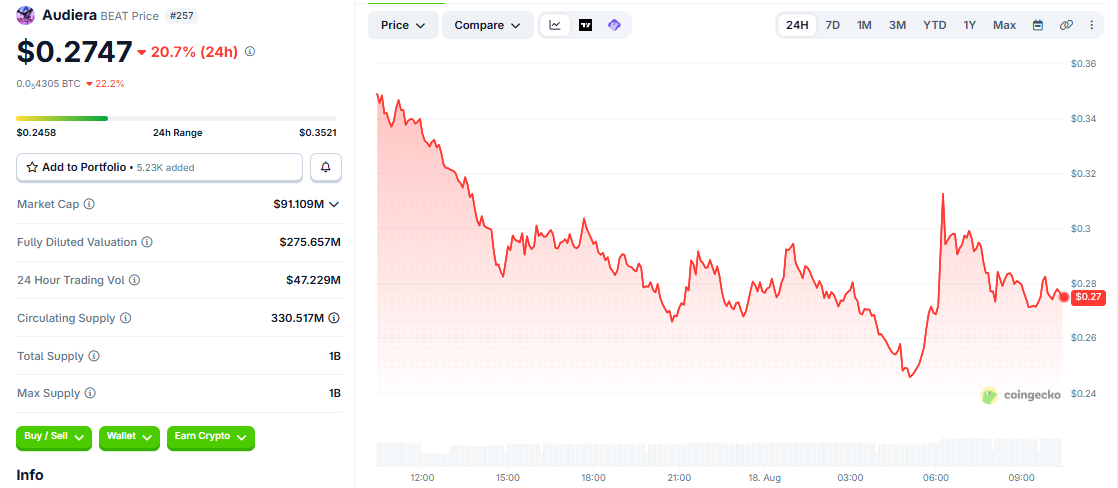Click the 24h Range progress bar
Image resolution: width=1118 pixels, height=488 pixels.
click(176, 118)
